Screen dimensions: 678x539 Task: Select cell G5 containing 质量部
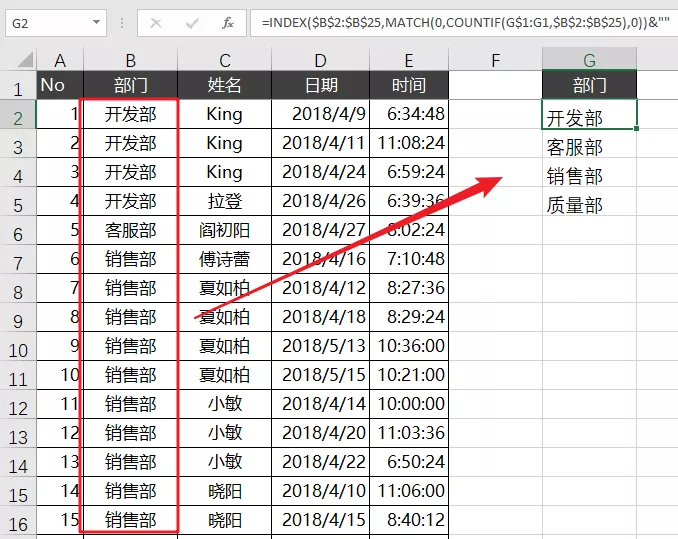589,201
